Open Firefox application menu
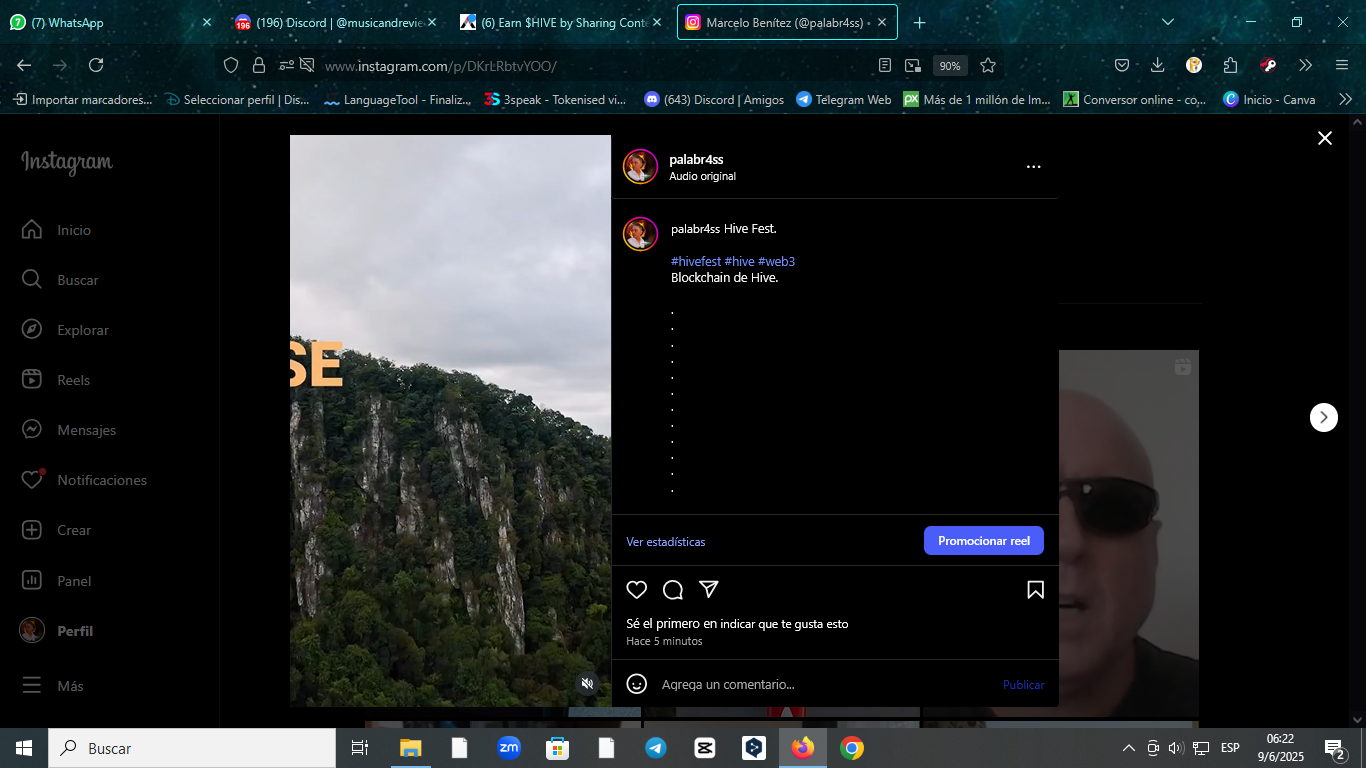 (x=1341, y=65)
